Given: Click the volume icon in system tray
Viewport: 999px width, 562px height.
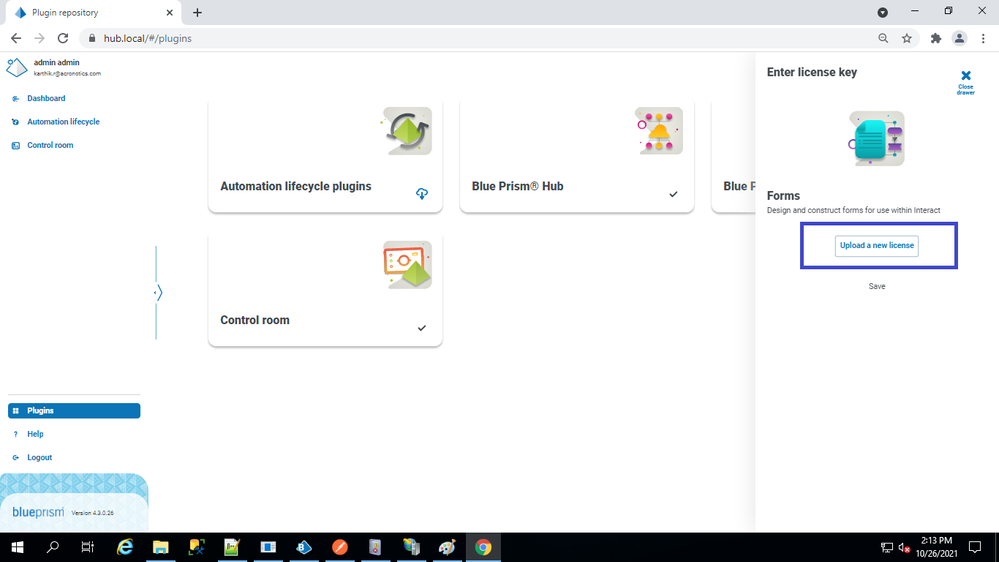Looking at the screenshot, I should click(x=904, y=547).
